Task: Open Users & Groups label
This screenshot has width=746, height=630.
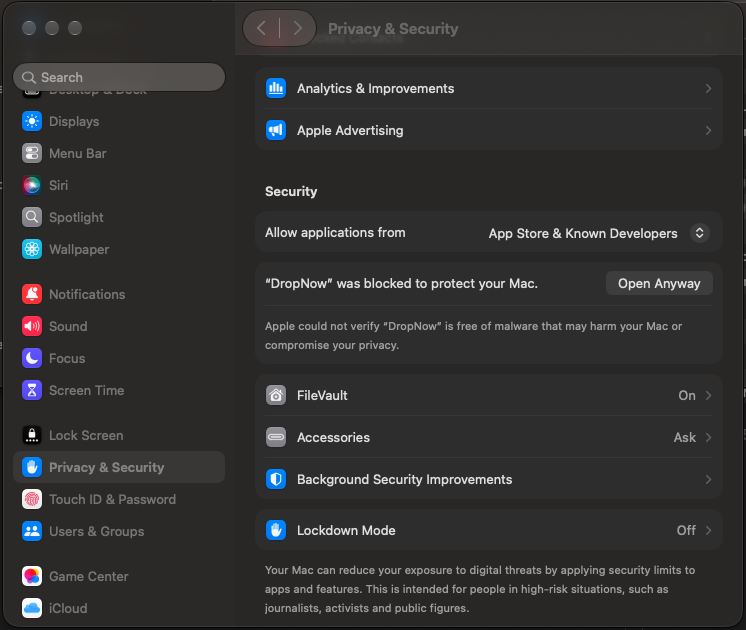Action: (97, 531)
